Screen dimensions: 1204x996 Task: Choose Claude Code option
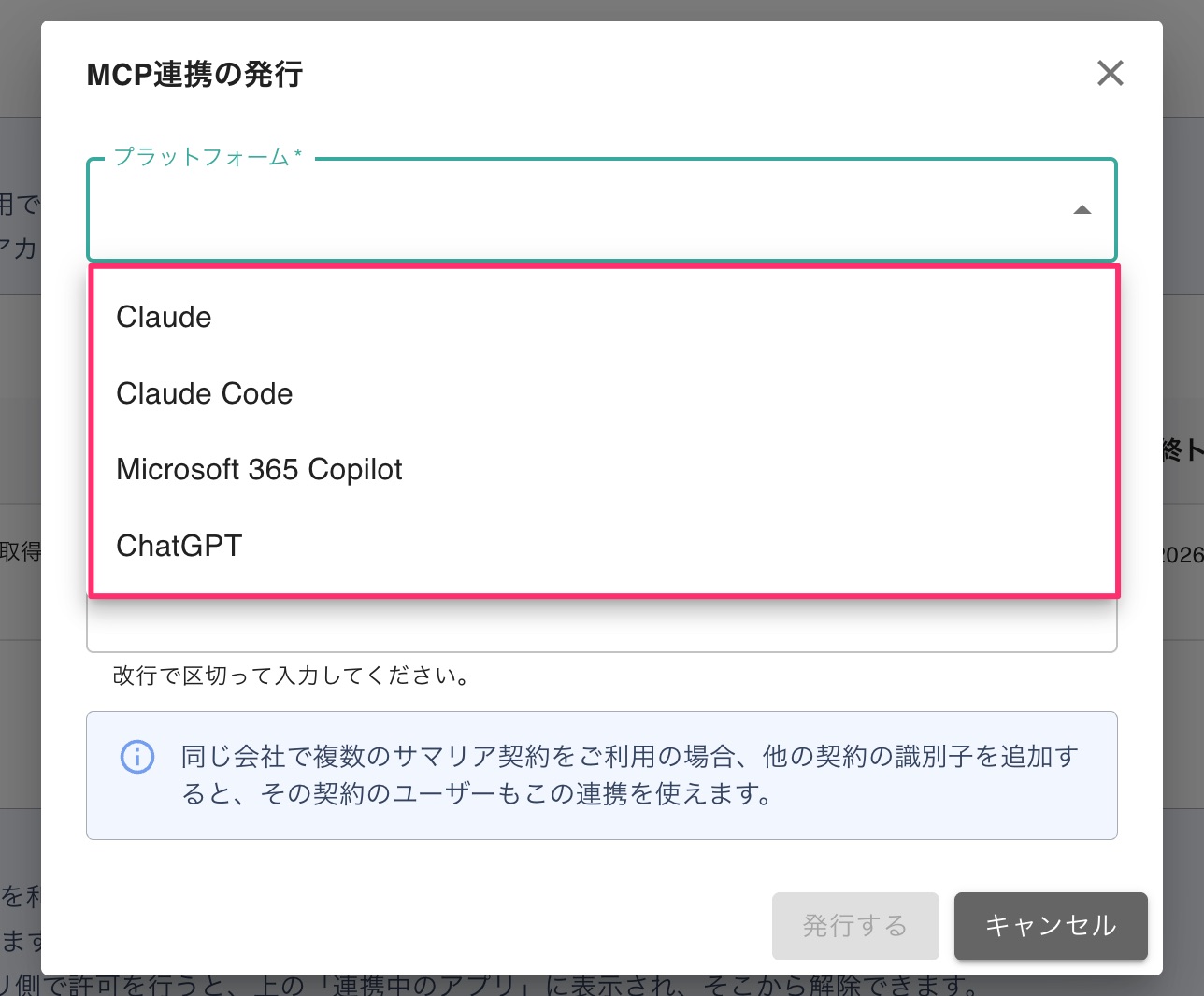point(603,393)
